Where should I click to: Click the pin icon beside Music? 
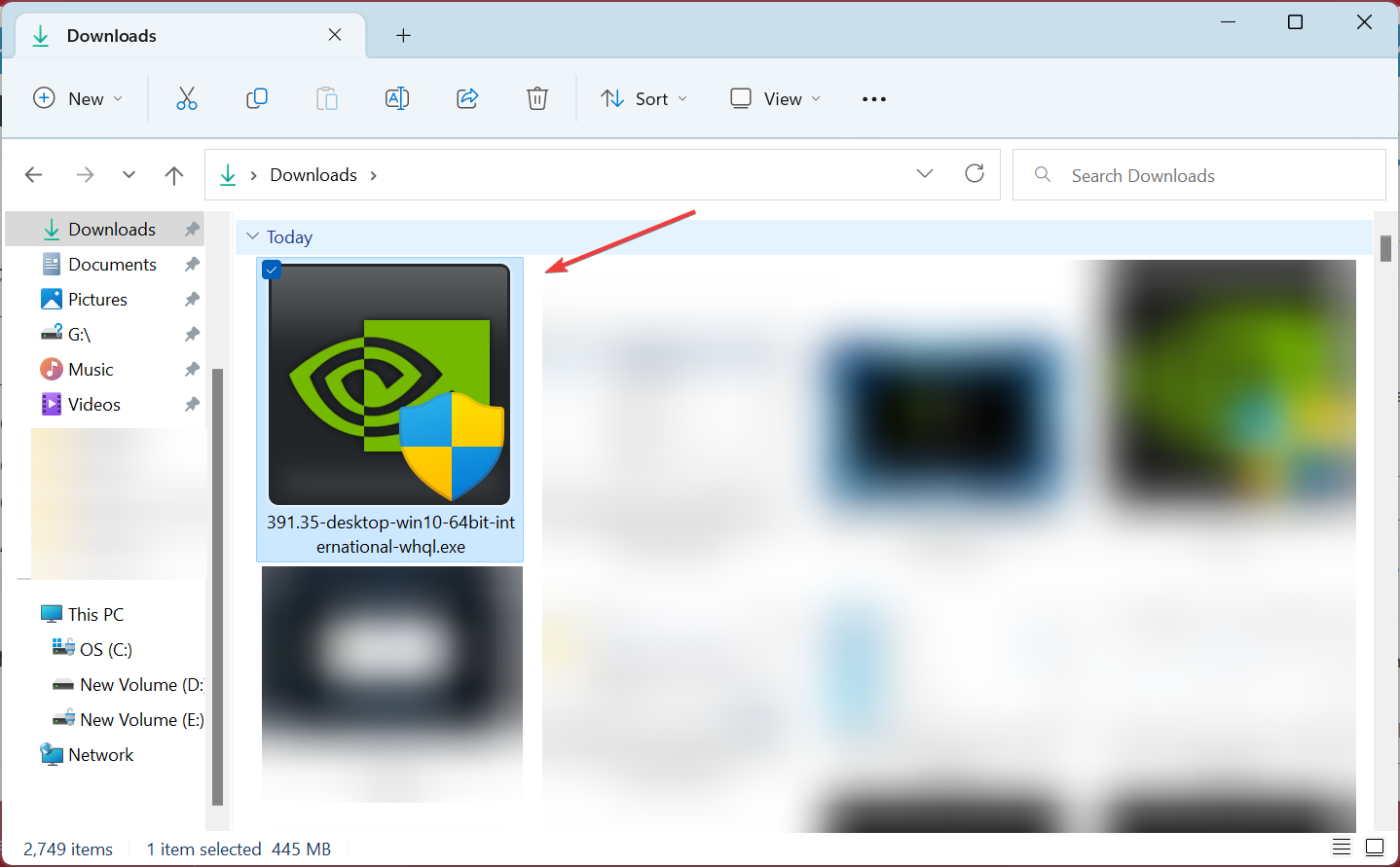[x=192, y=370]
